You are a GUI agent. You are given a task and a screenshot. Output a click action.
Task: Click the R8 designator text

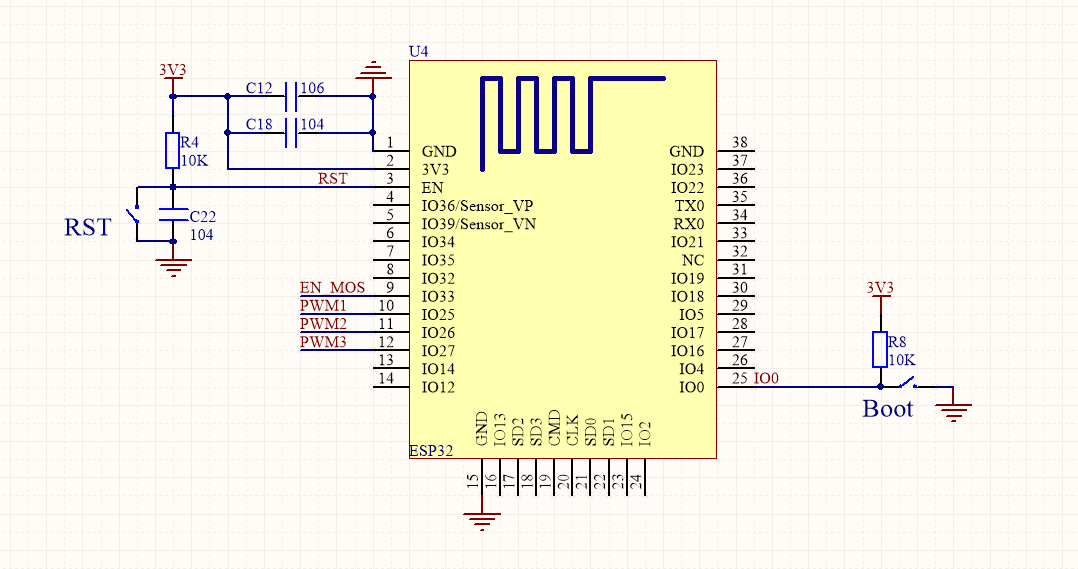(897, 342)
